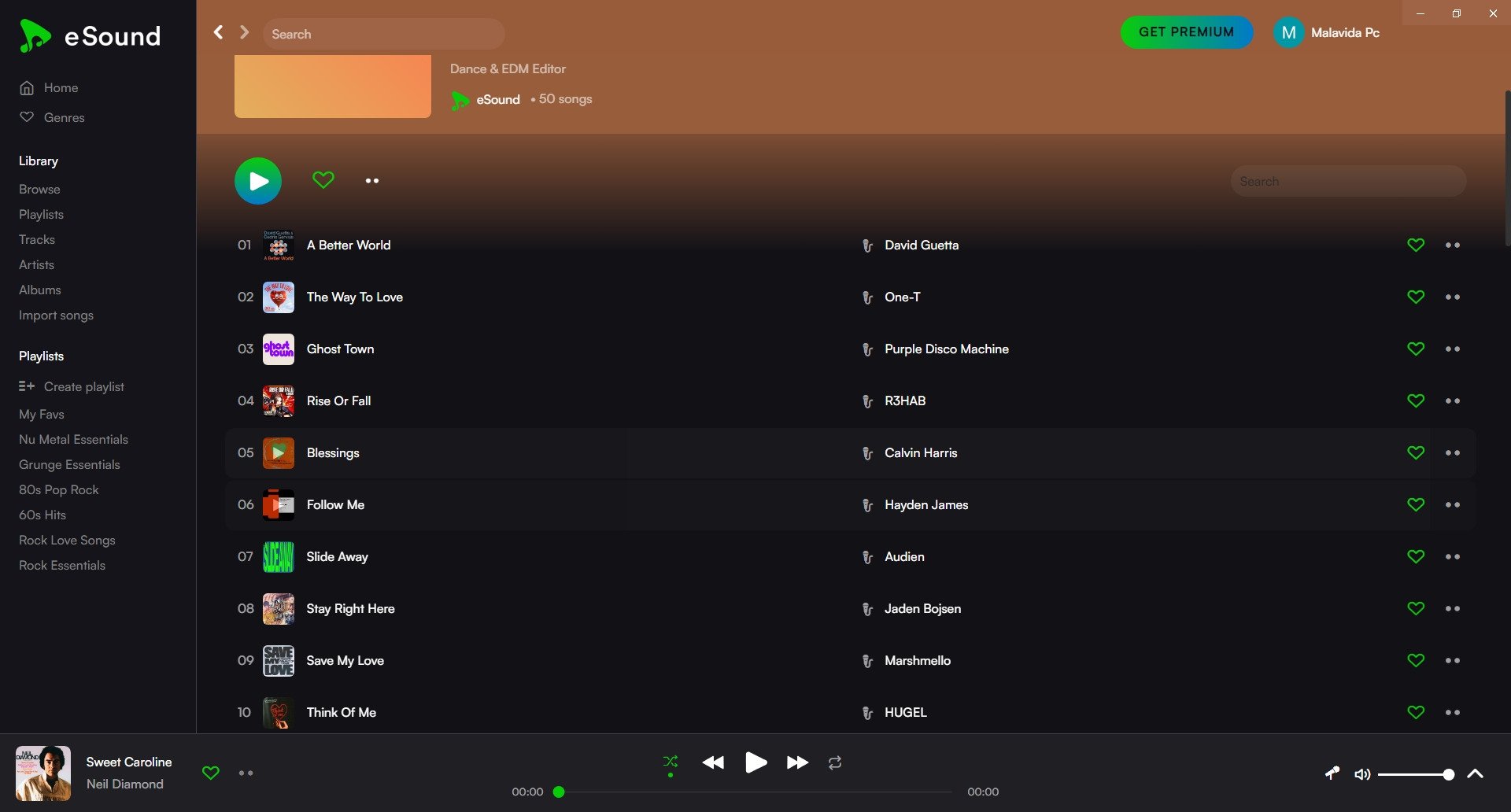Click the artist icon beside Purple Disco Machine
The width and height of the screenshot is (1511, 812).
coord(867,349)
